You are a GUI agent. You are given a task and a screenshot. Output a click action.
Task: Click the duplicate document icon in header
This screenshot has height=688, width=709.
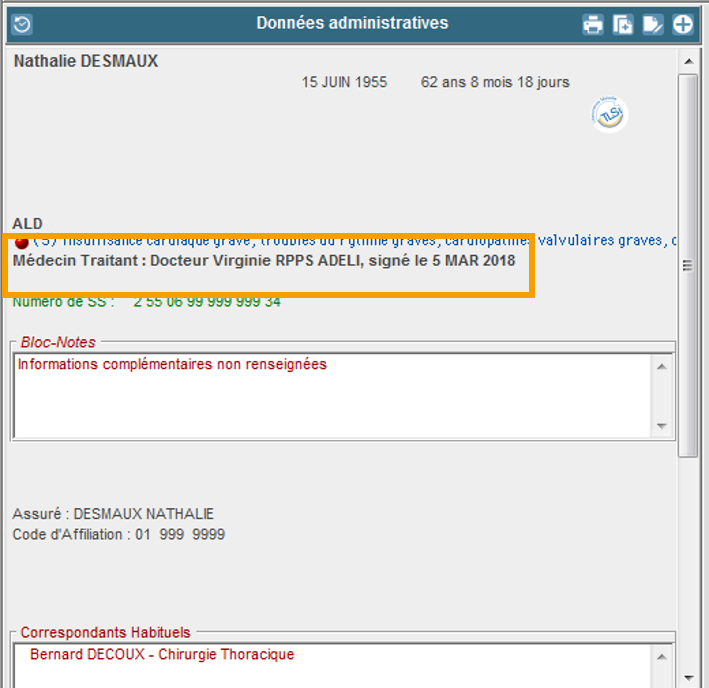(623, 25)
